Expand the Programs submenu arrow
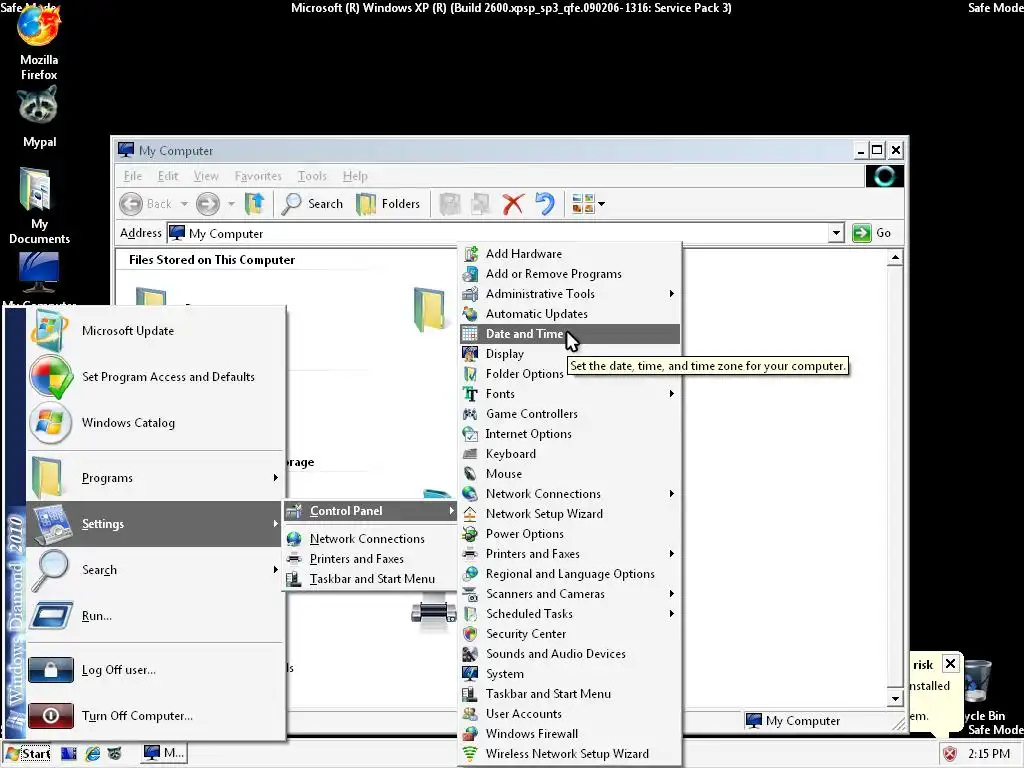This screenshot has height=768, width=1024. 276,478
